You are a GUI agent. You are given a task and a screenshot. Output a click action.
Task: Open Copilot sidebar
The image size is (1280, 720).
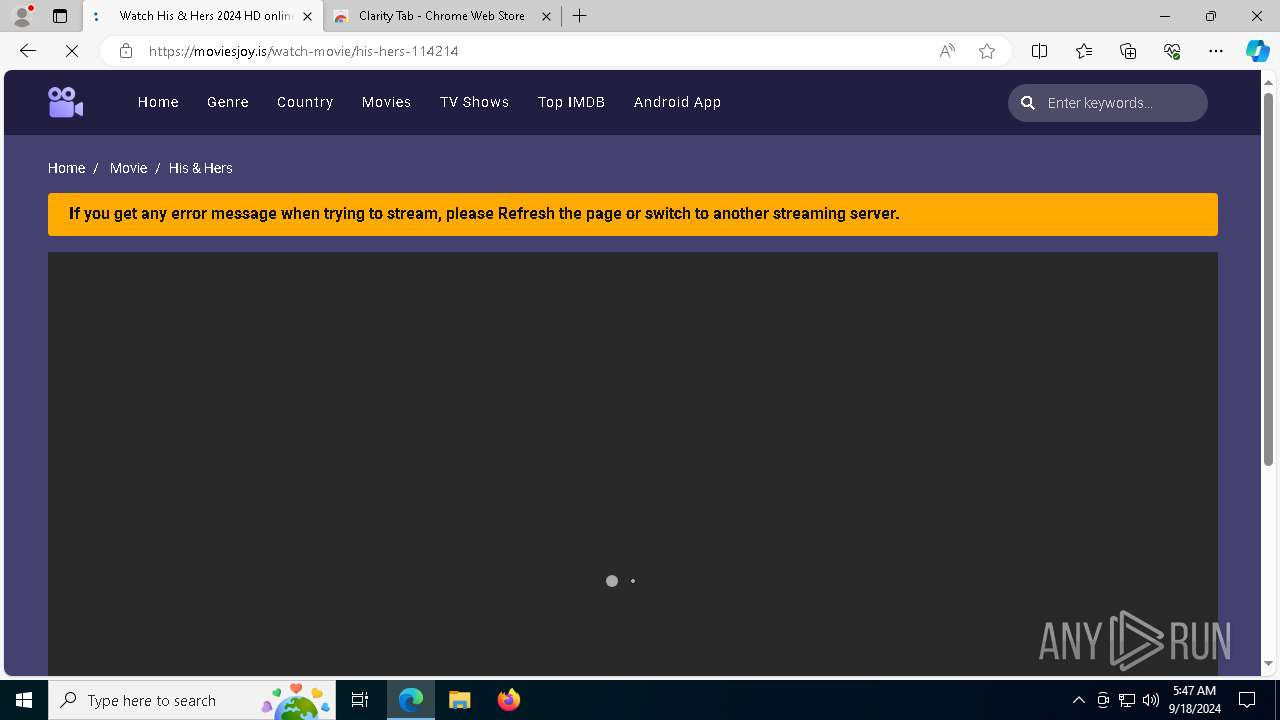[1257, 51]
